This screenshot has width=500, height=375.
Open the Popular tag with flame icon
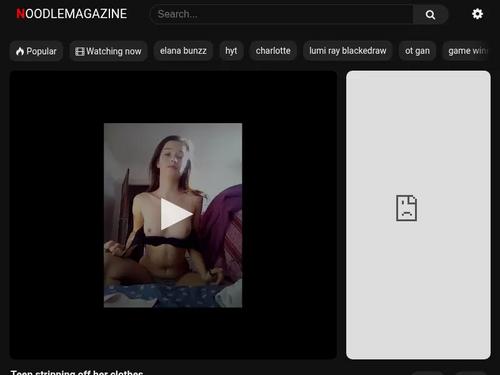point(36,51)
